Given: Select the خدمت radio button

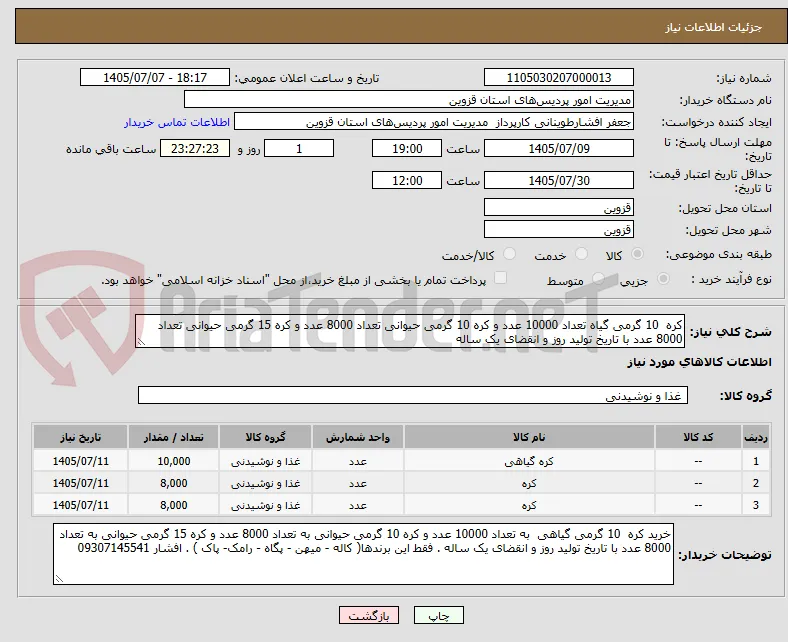Looking at the screenshot, I should (581, 254).
